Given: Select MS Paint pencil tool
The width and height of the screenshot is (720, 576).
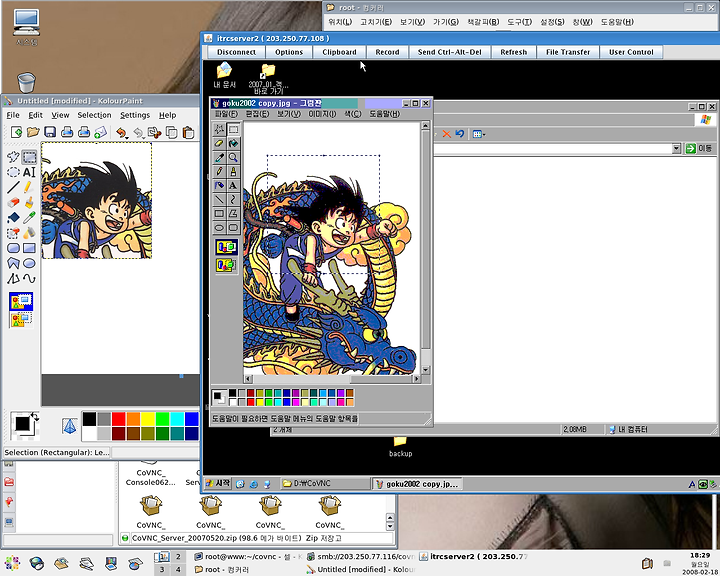Looking at the screenshot, I should pyautogui.click(x=219, y=172).
